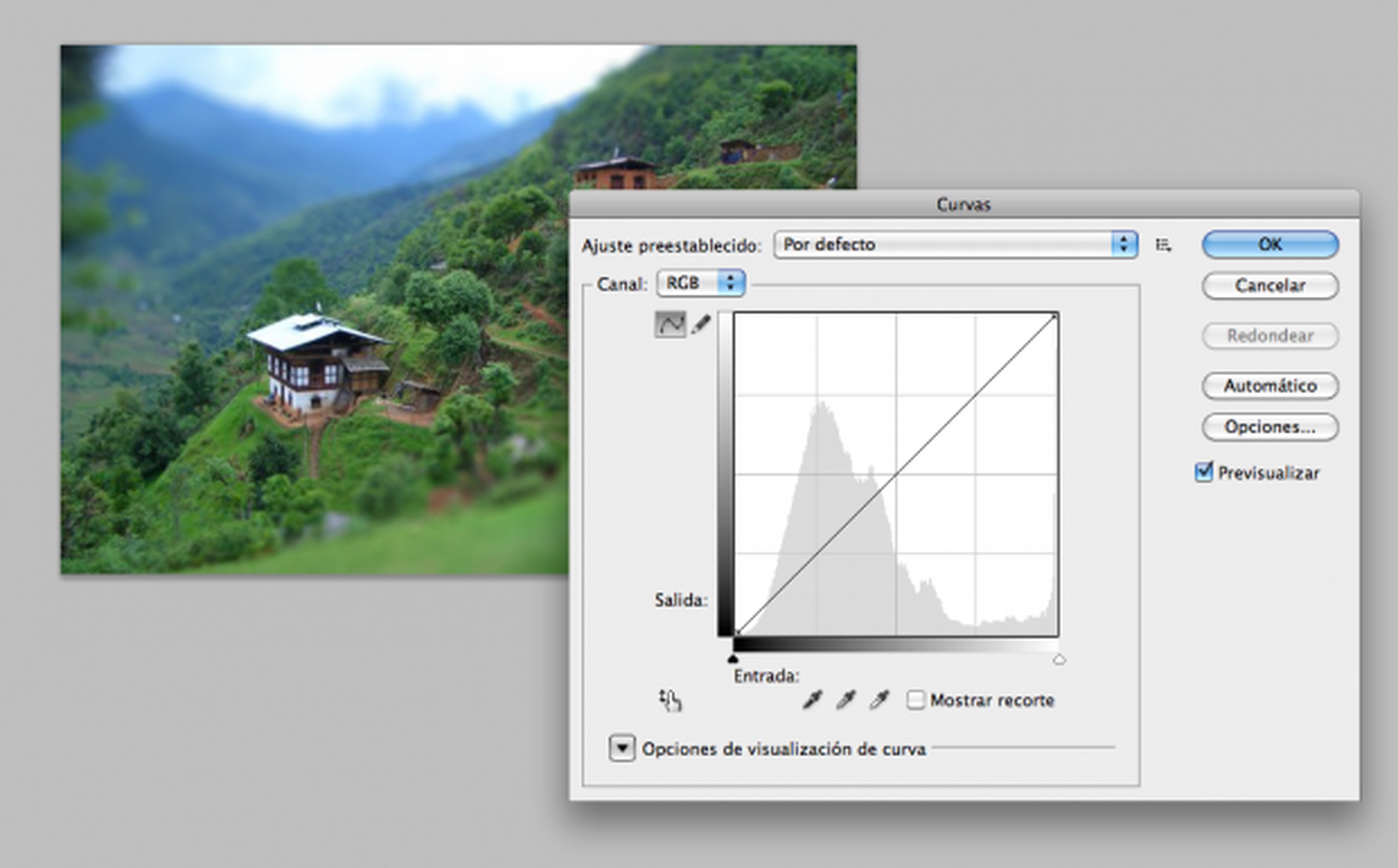Click the center of the curve grid
The width and height of the screenshot is (1398, 868).
[896, 475]
